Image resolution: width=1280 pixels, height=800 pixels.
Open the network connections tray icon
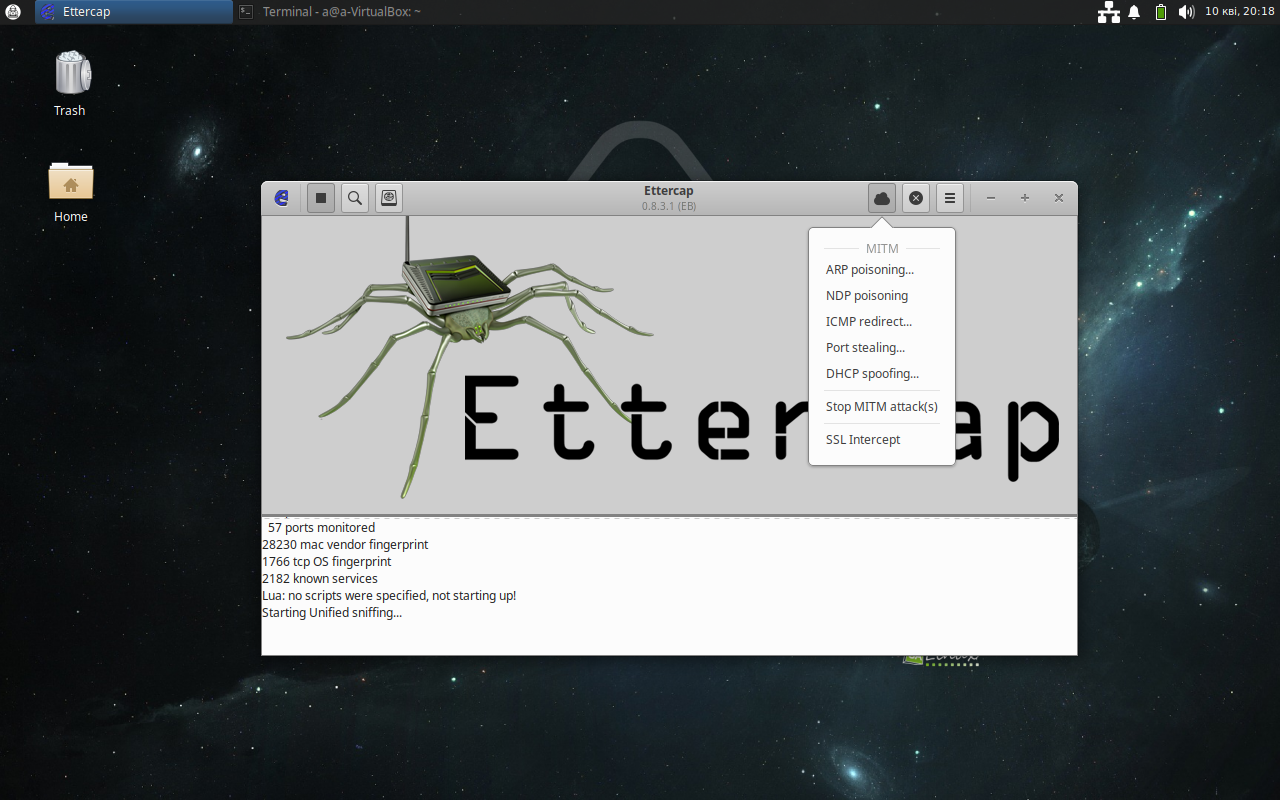pyautogui.click(x=1108, y=12)
